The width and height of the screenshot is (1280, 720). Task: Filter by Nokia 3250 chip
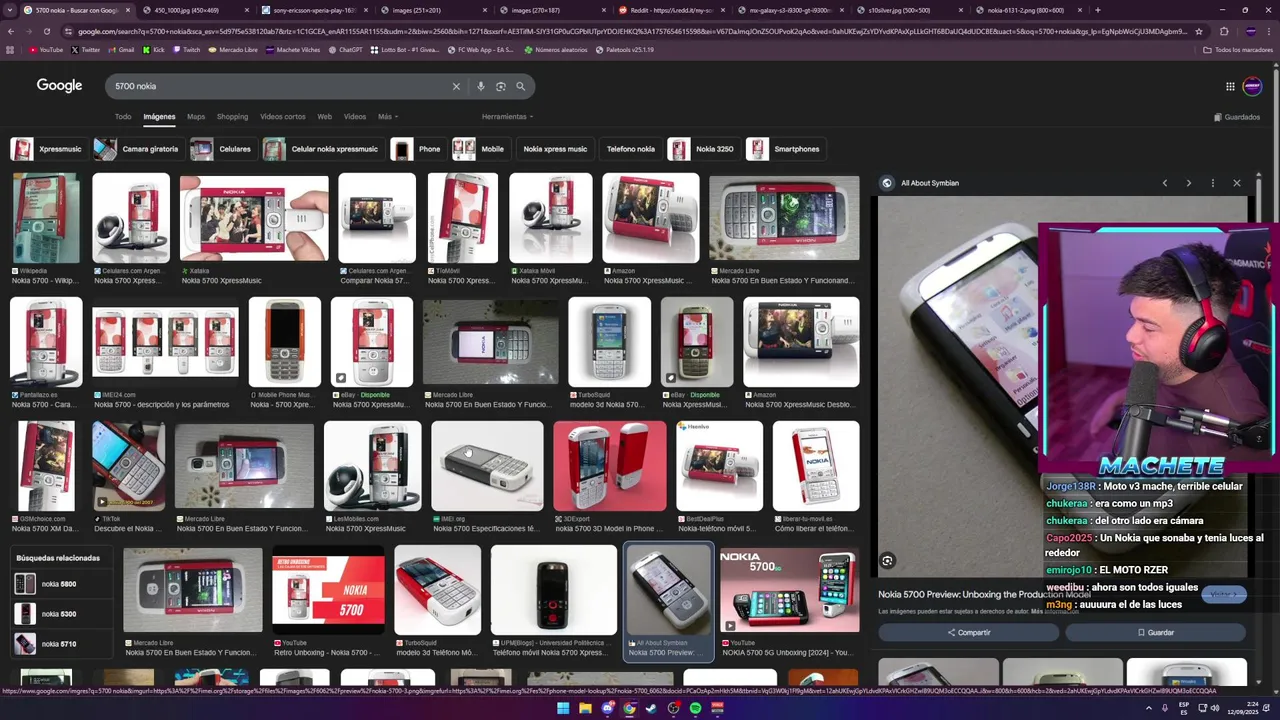(703, 149)
